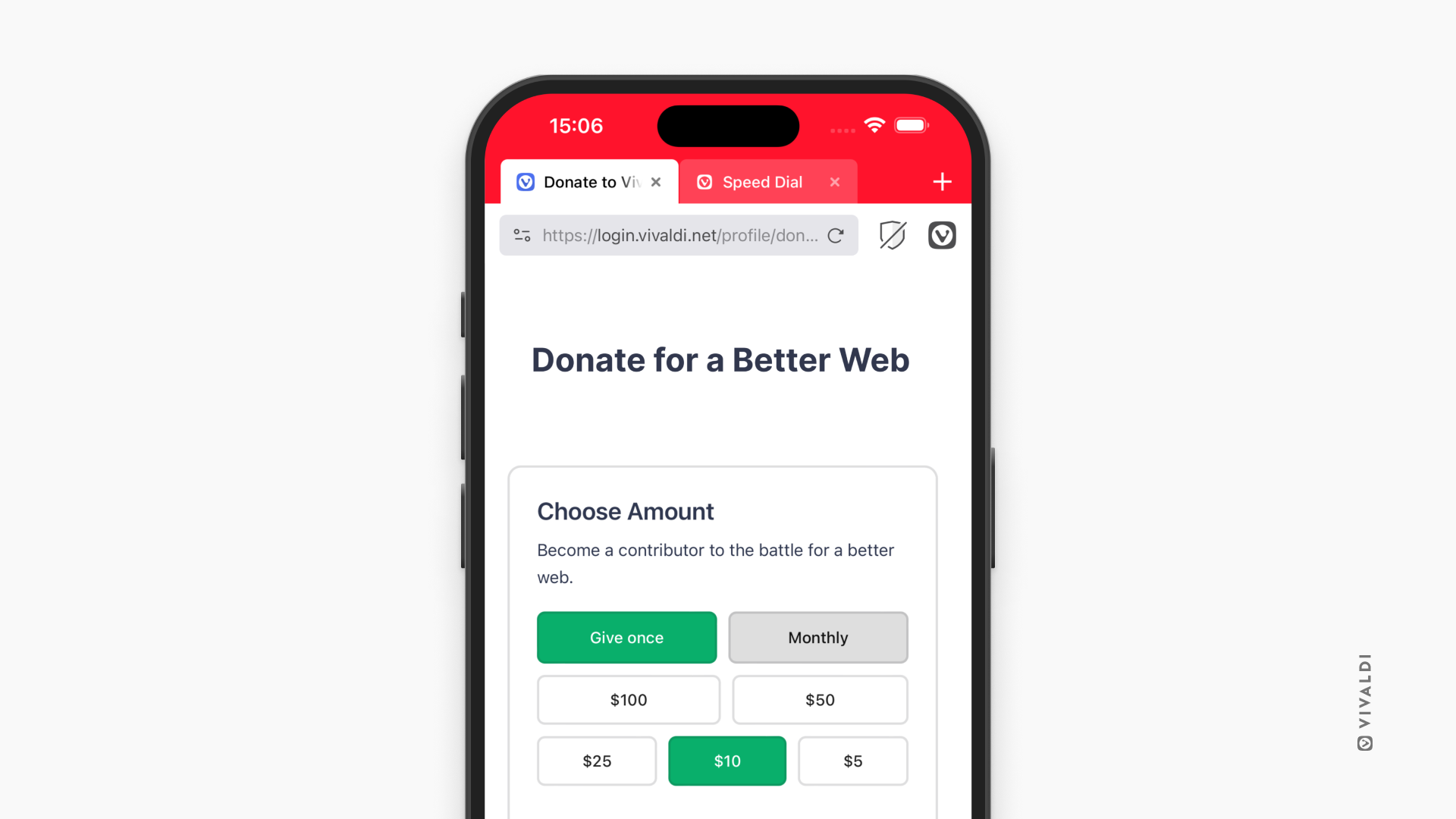Click the Vivaldi logo in address bar
Image resolution: width=1456 pixels, height=819 pixels.
[x=942, y=235]
